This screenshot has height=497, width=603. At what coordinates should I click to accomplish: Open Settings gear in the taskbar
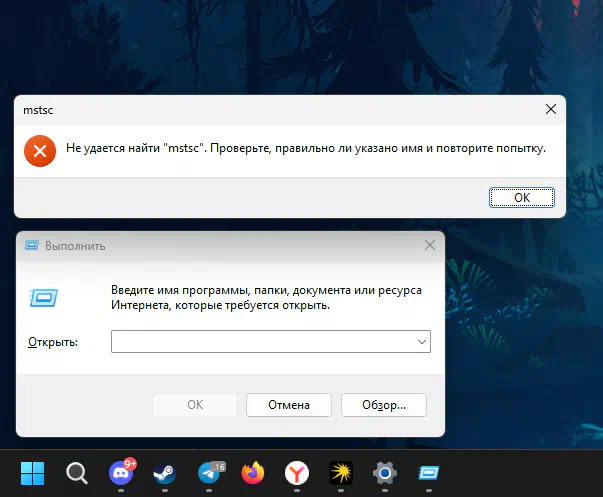click(385, 473)
